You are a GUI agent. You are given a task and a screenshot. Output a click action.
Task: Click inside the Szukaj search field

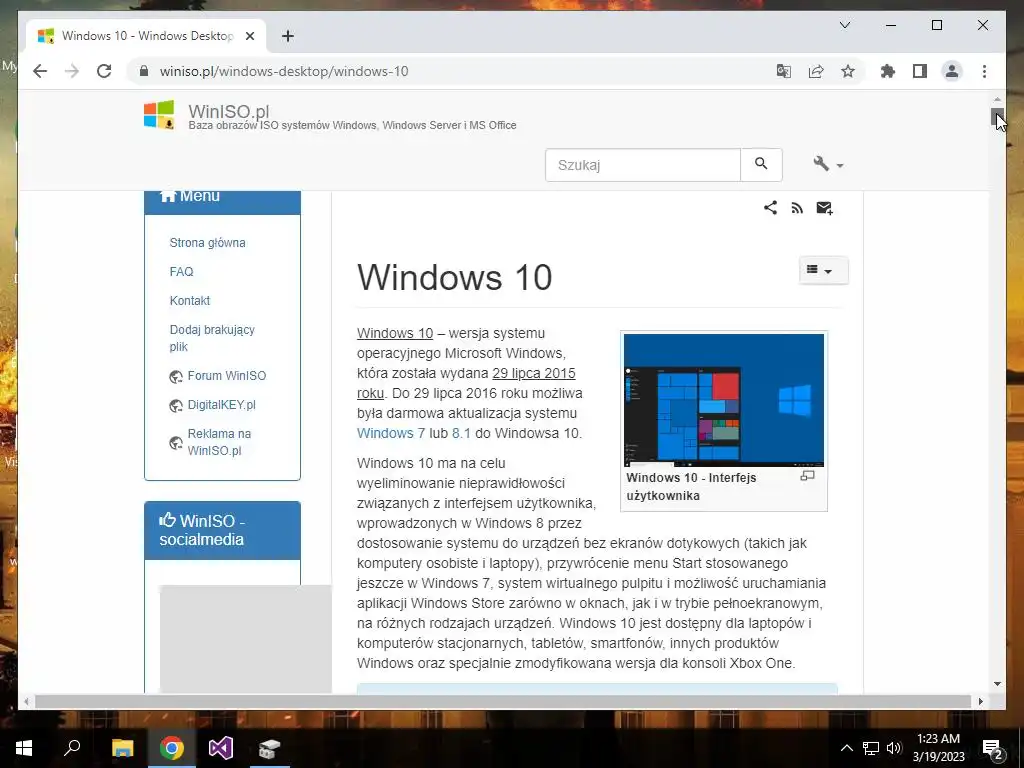pos(643,165)
